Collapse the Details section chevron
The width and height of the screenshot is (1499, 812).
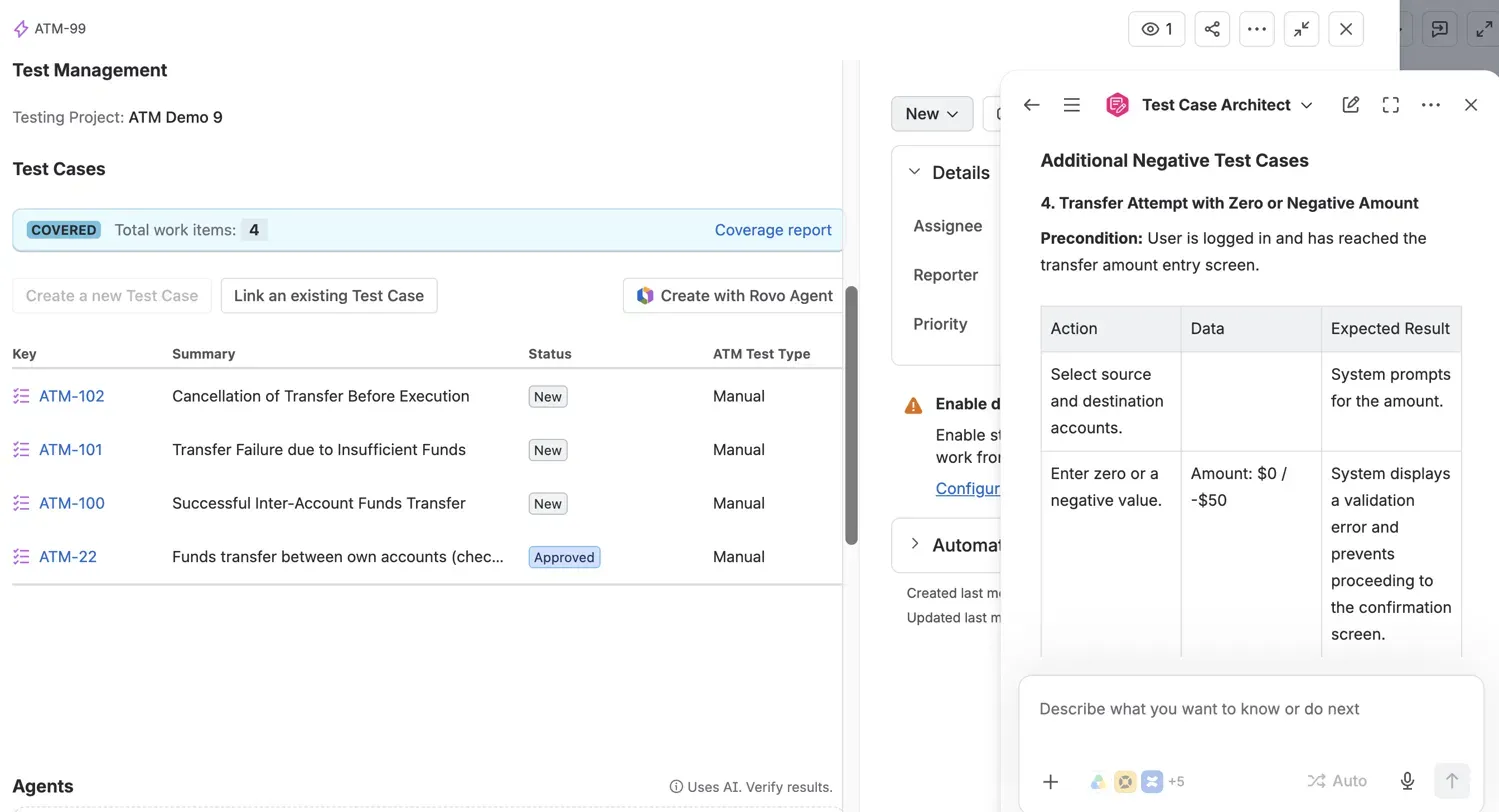[x=914, y=172]
